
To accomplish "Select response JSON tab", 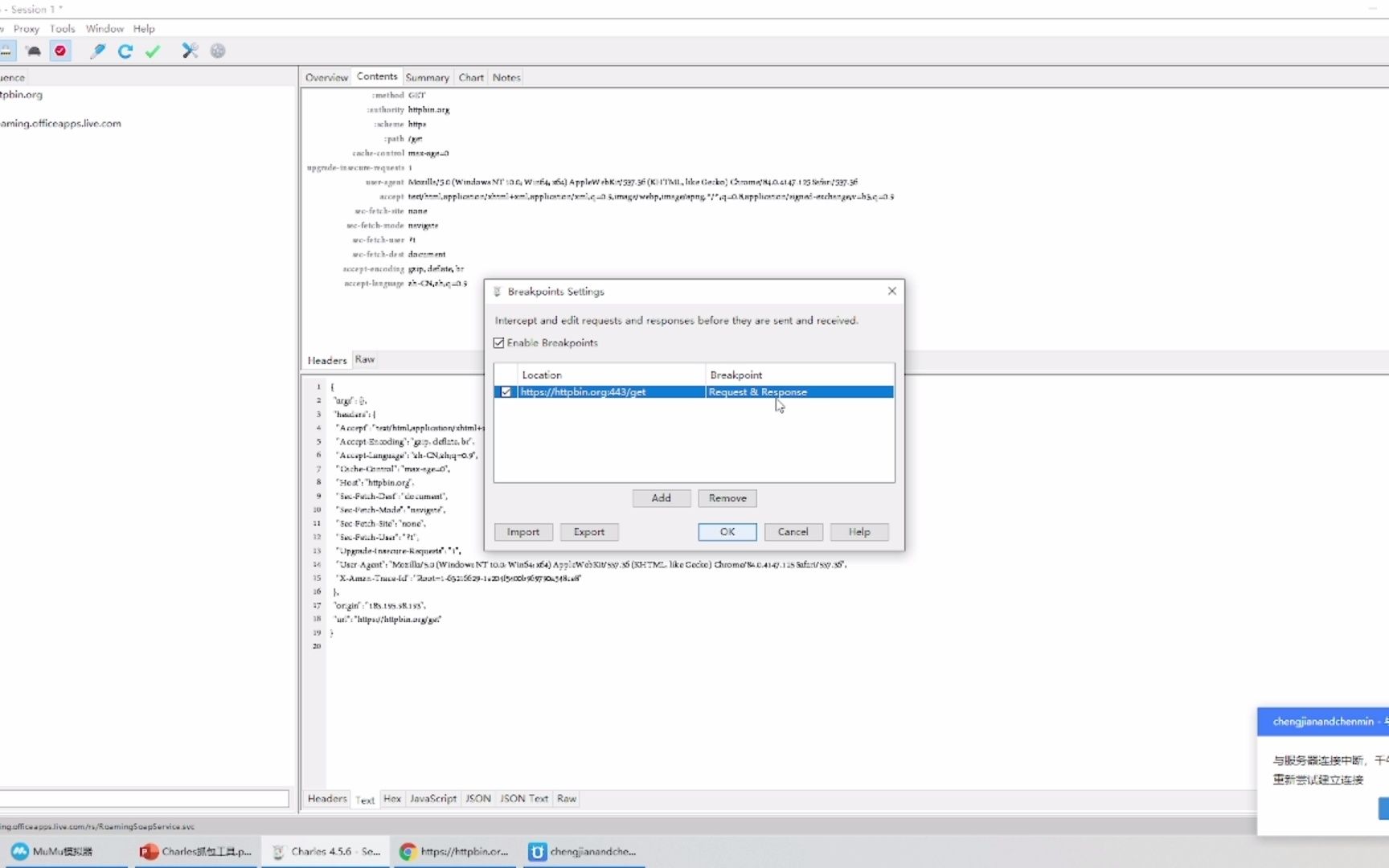I will pyautogui.click(x=478, y=799).
